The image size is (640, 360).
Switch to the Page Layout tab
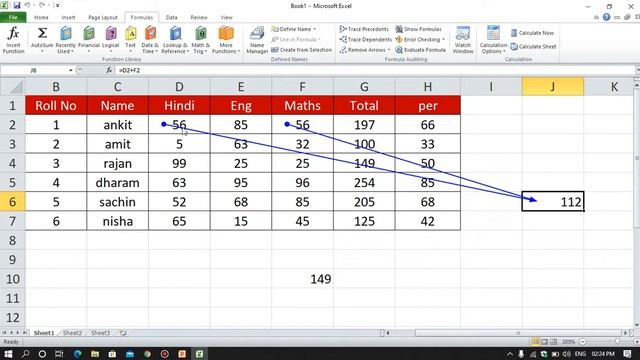tap(103, 18)
